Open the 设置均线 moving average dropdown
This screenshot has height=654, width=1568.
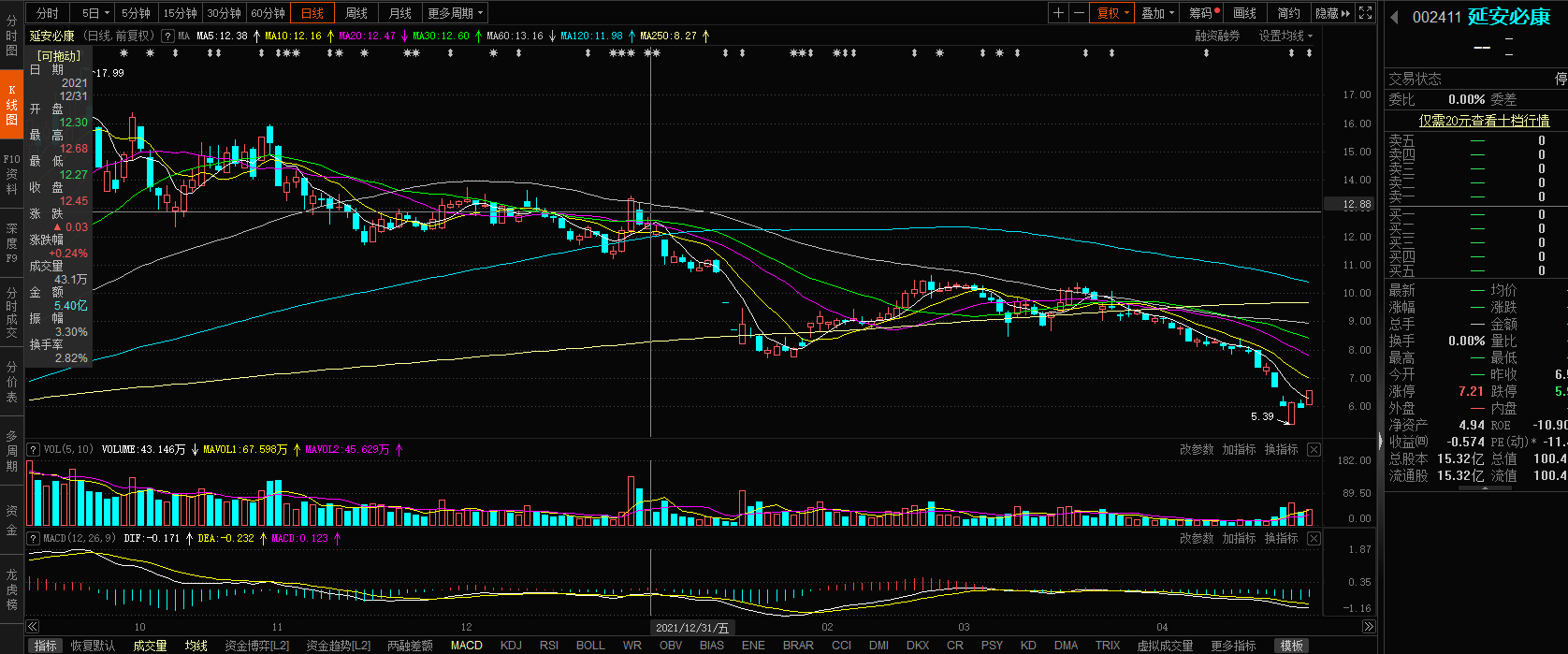point(1285,36)
